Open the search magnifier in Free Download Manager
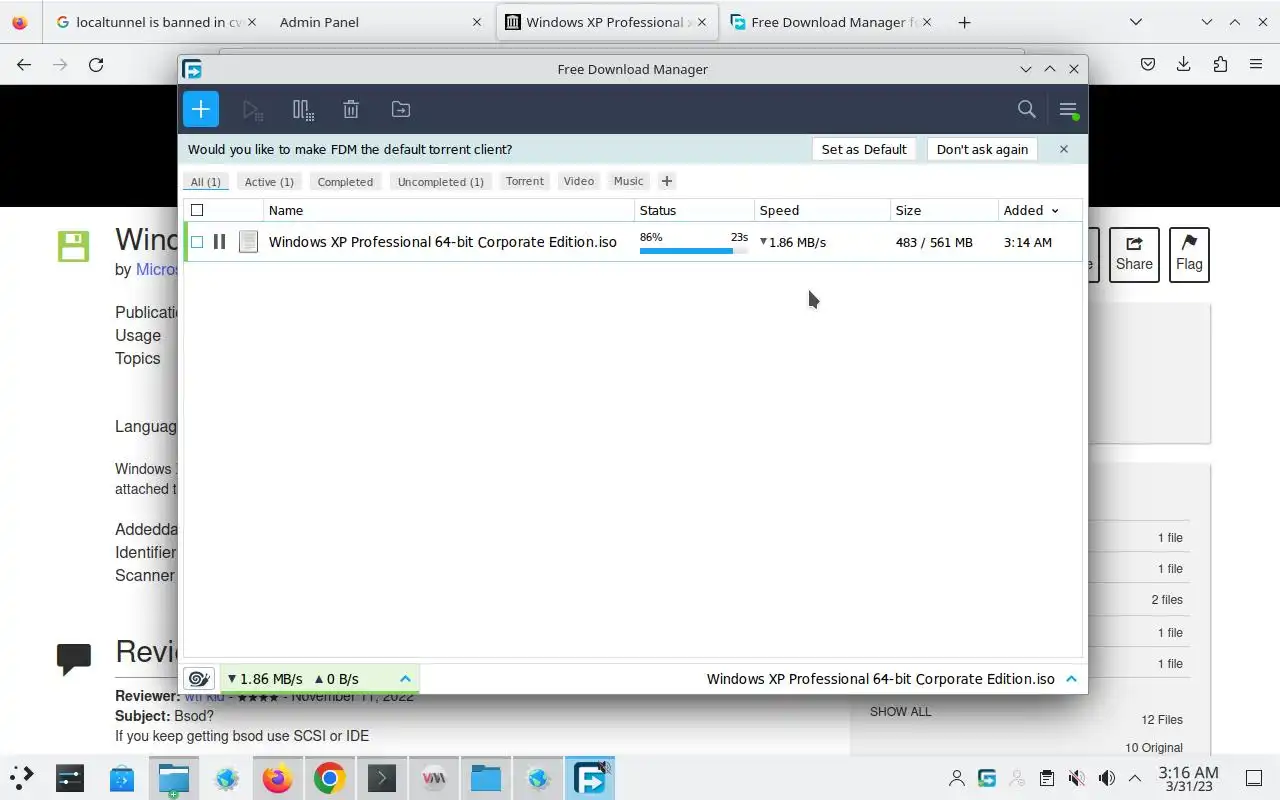Image resolution: width=1280 pixels, height=800 pixels. click(x=1027, y=109)
